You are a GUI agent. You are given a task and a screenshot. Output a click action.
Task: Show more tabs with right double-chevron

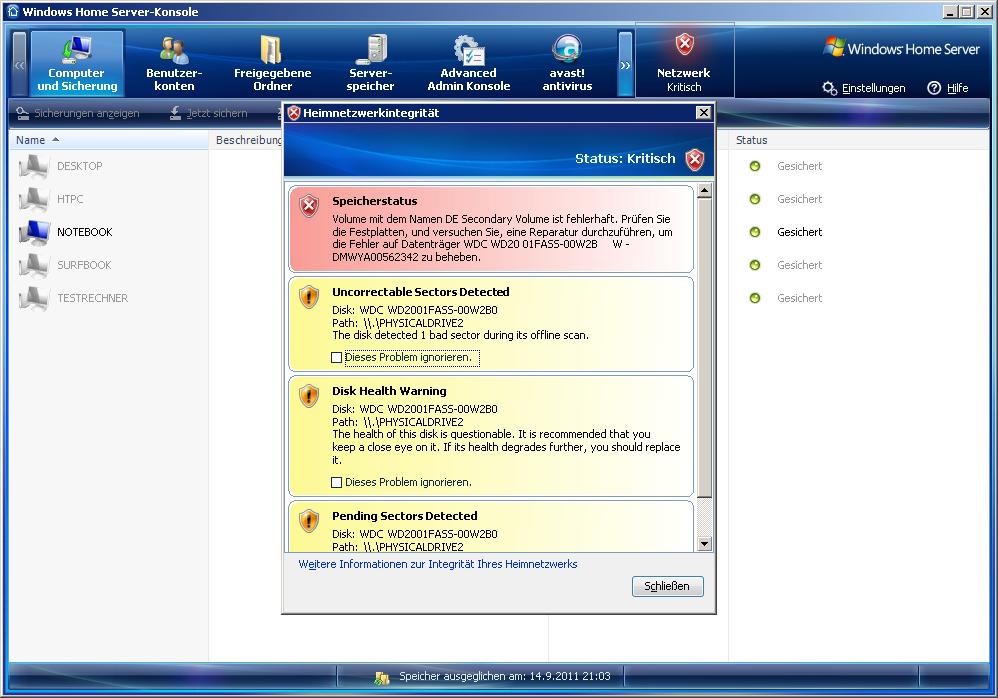(625, 65)
